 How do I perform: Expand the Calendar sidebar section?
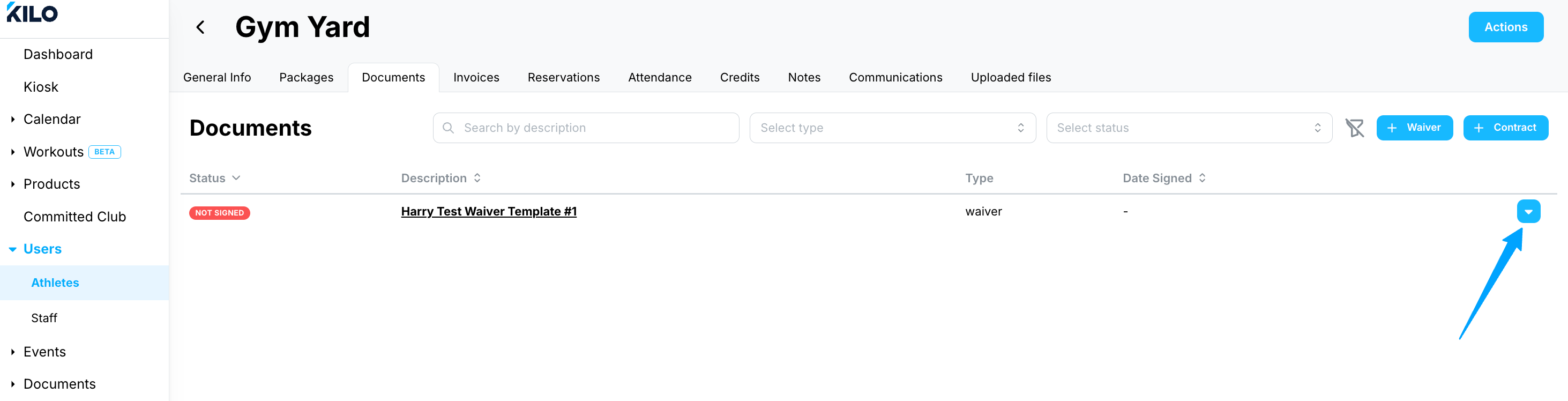[x=13, y=119]
